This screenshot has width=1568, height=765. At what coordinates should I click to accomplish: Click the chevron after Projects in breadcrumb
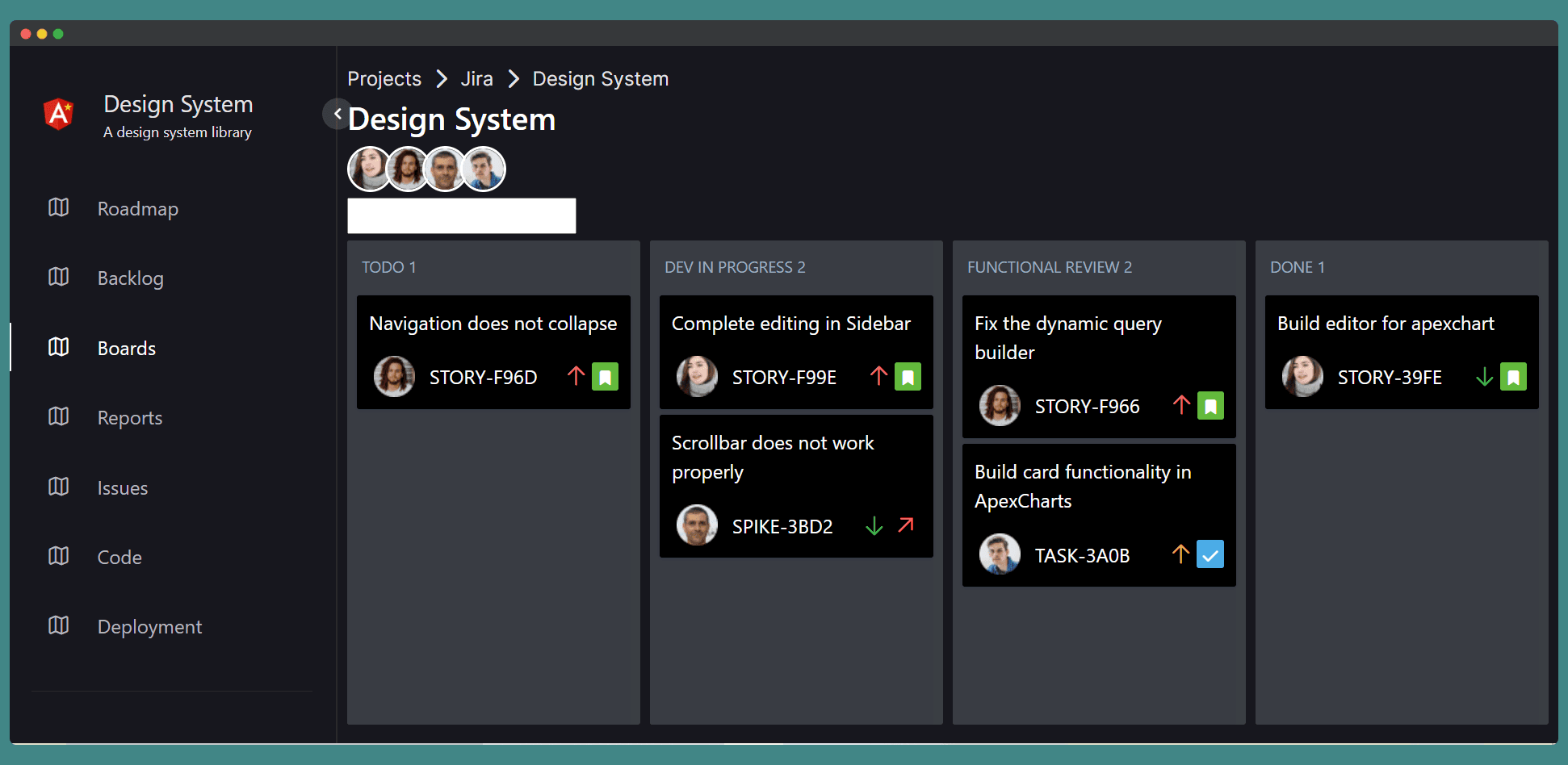442,79
